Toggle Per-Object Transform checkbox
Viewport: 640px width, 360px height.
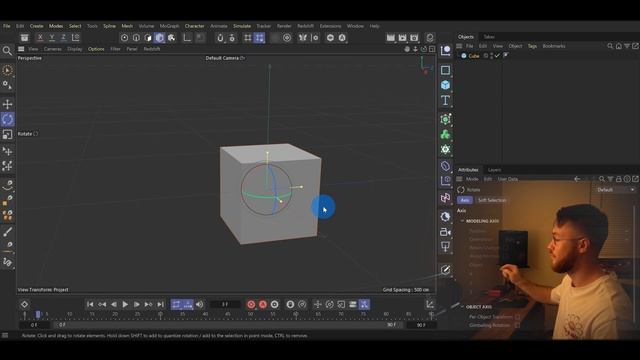click(x=518, y=317)
